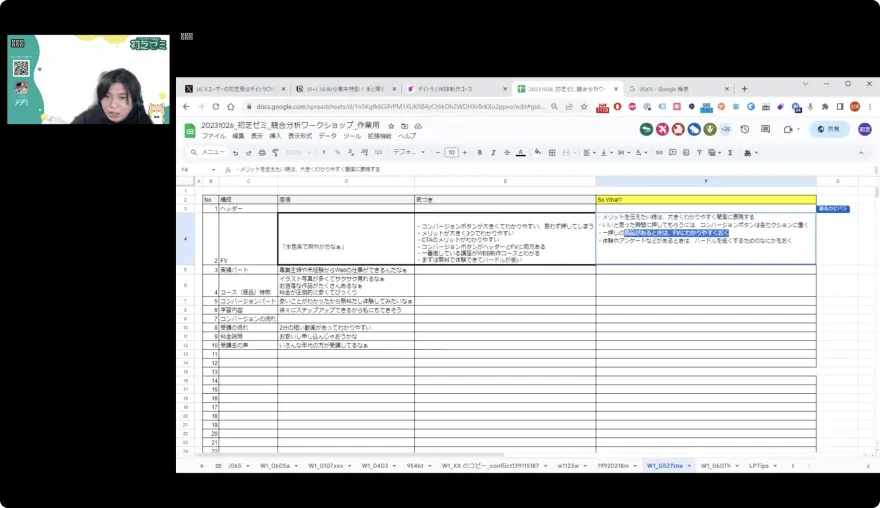Open the 表示 menu

(x=256, y=136)
